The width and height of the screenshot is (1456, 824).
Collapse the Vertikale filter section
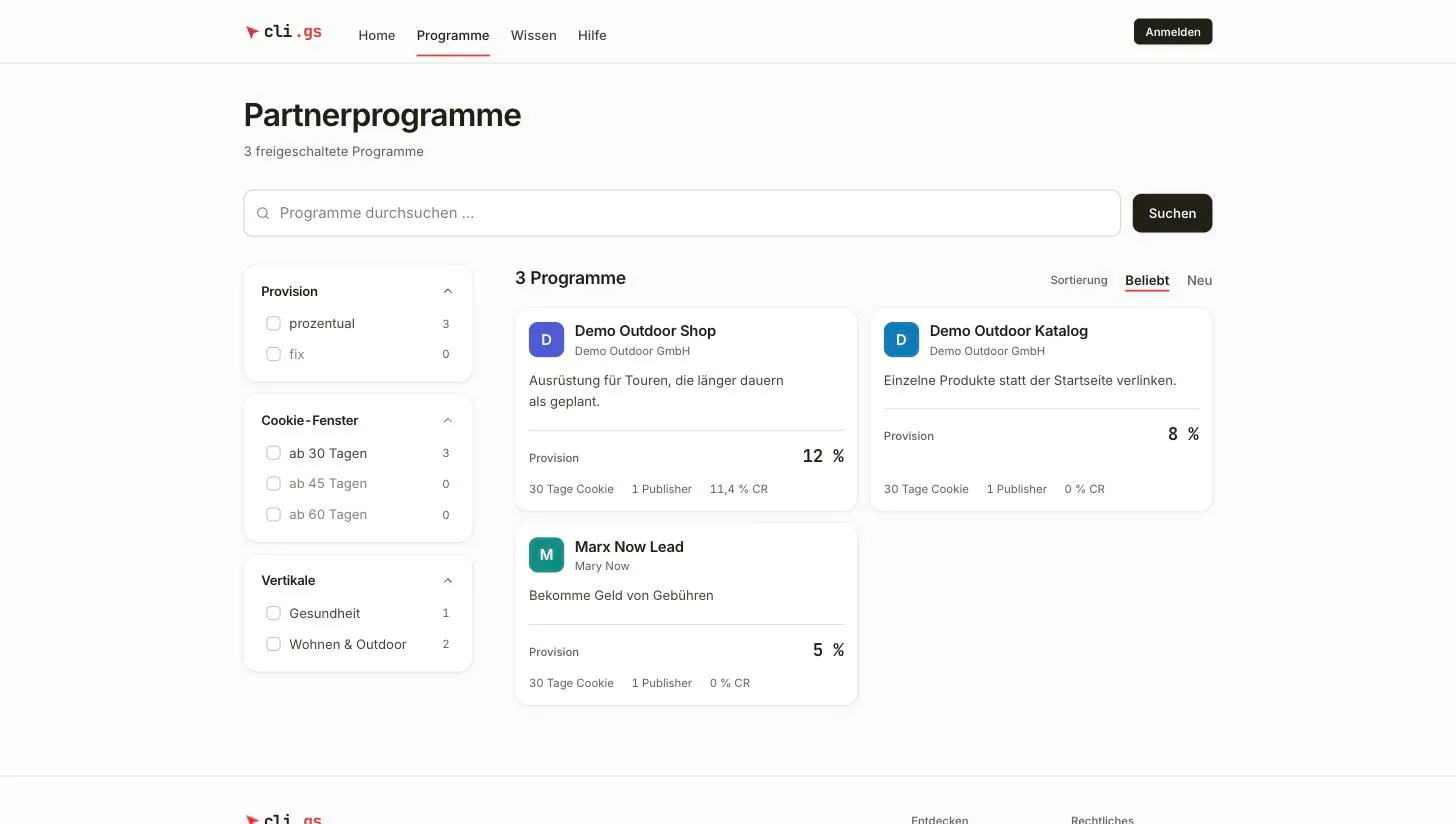447,580
